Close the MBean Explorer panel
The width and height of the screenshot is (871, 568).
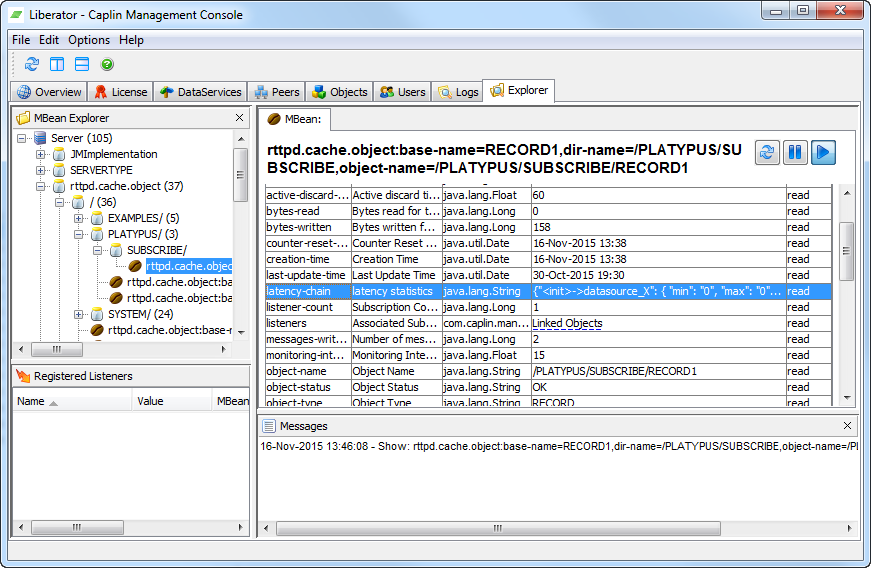pos(239,118)
